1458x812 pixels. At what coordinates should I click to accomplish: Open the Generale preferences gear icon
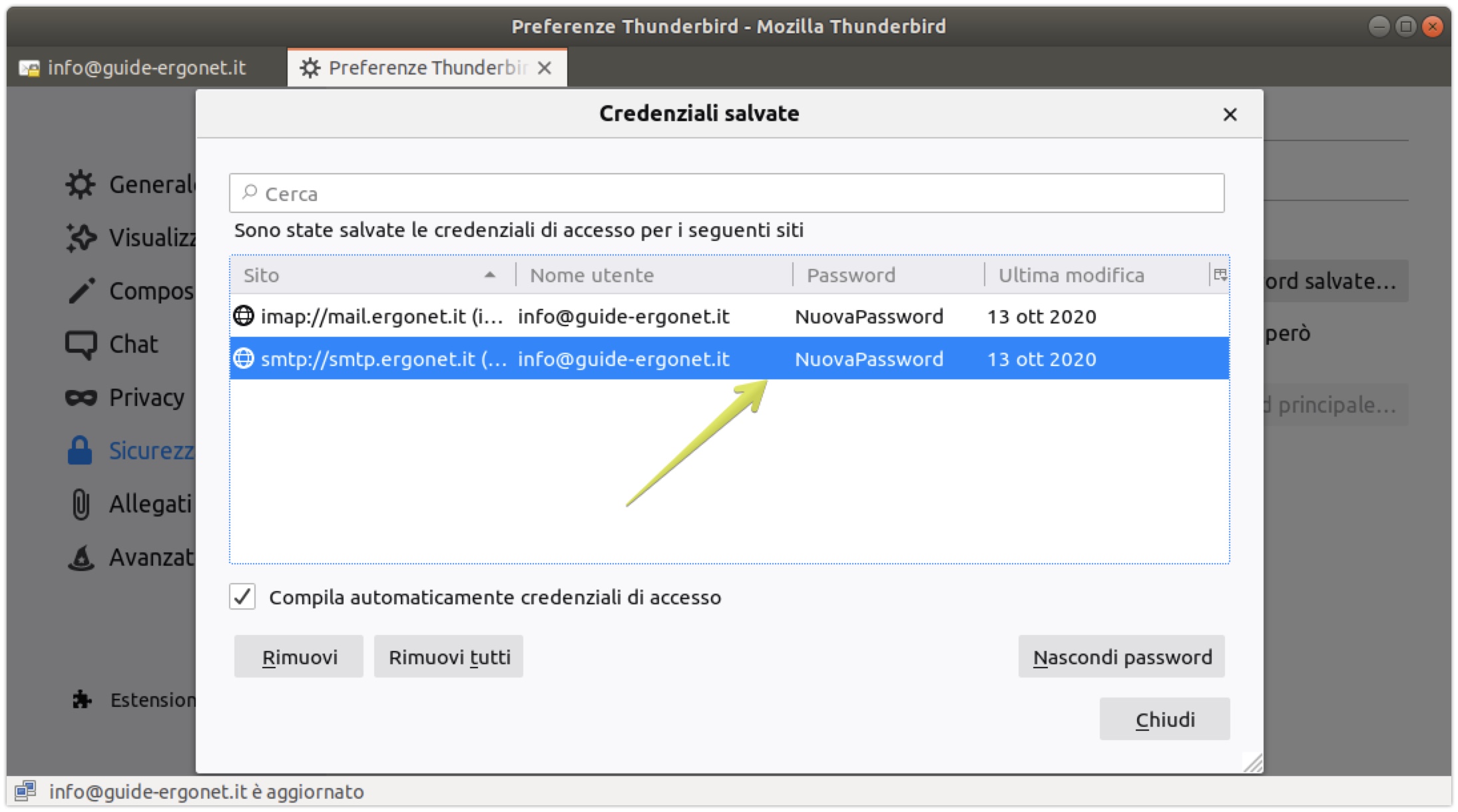point(81,184)
